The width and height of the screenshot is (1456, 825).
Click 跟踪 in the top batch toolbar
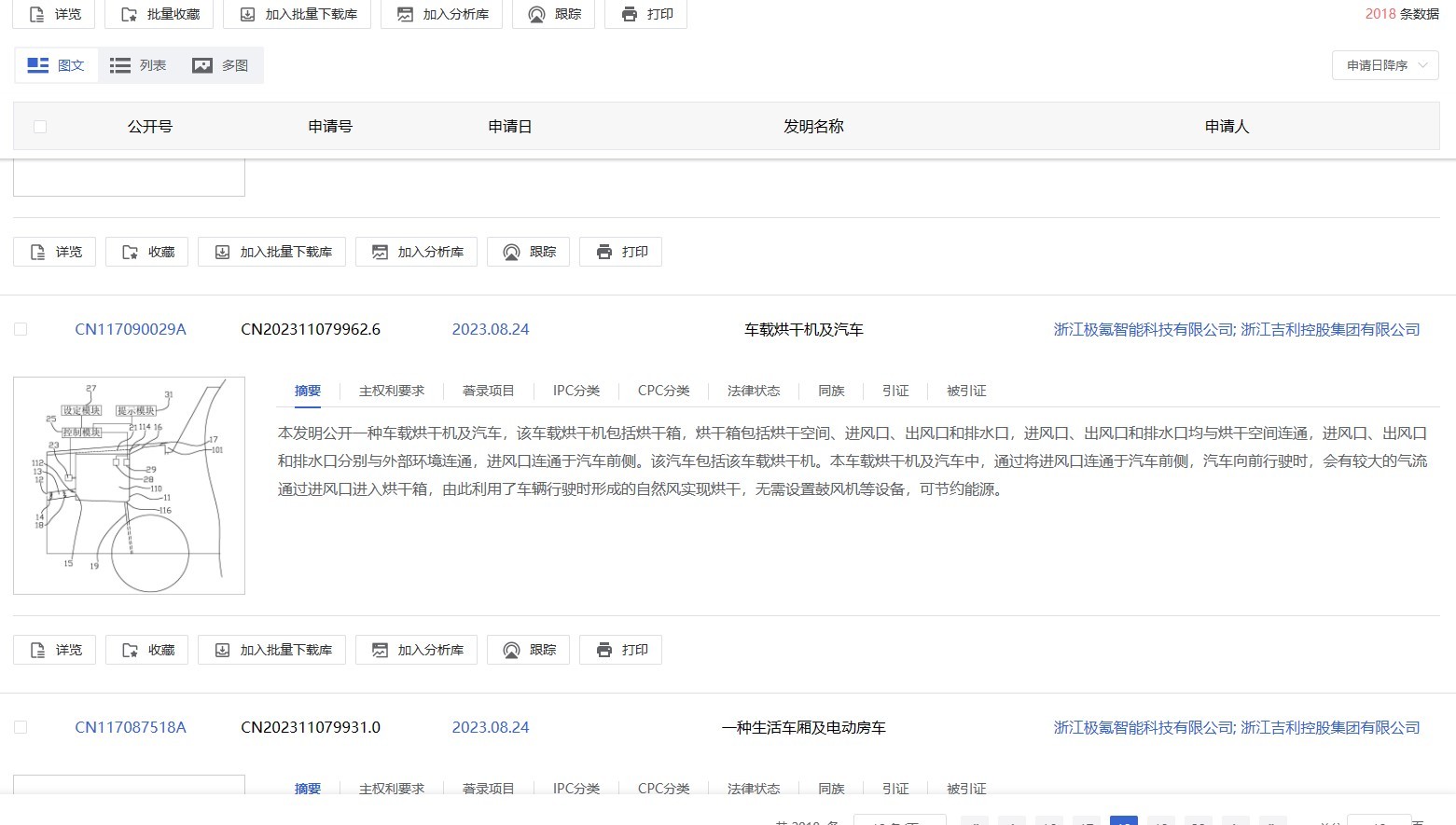tap(553, 14)
